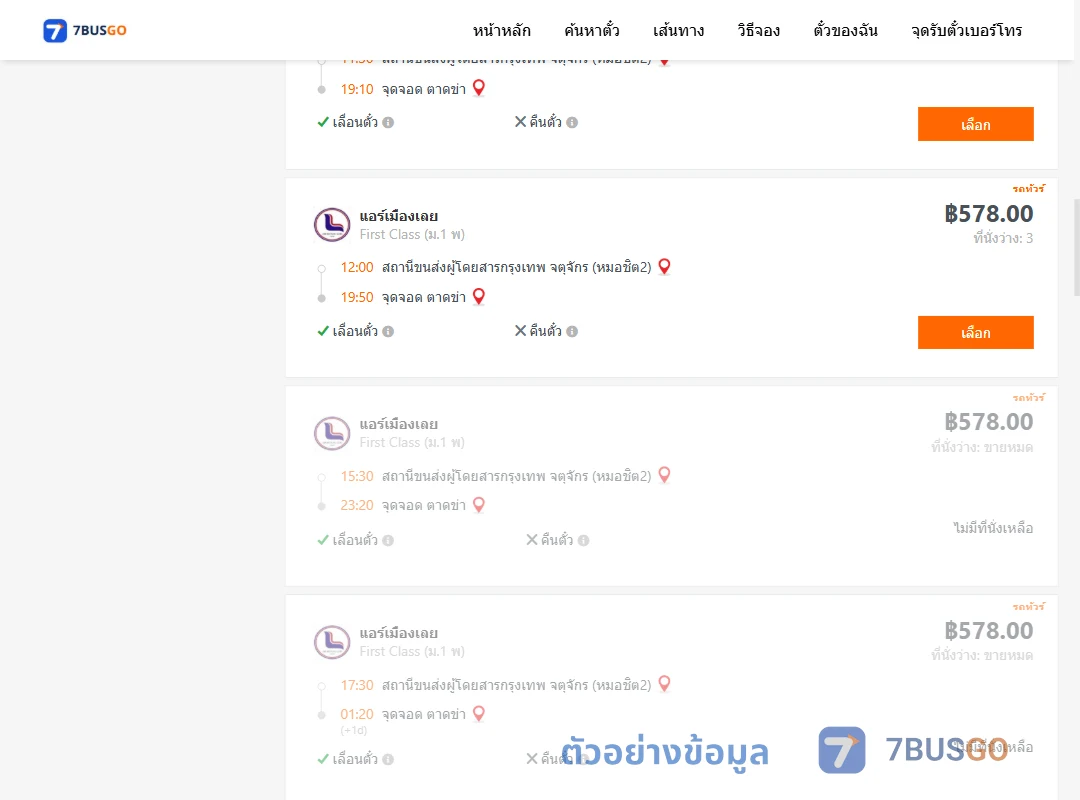Click map pin beside 23:20 จุดจอด ตาดข่า
The height and width of the screenshot is (800, 1080).
point(479,505)
